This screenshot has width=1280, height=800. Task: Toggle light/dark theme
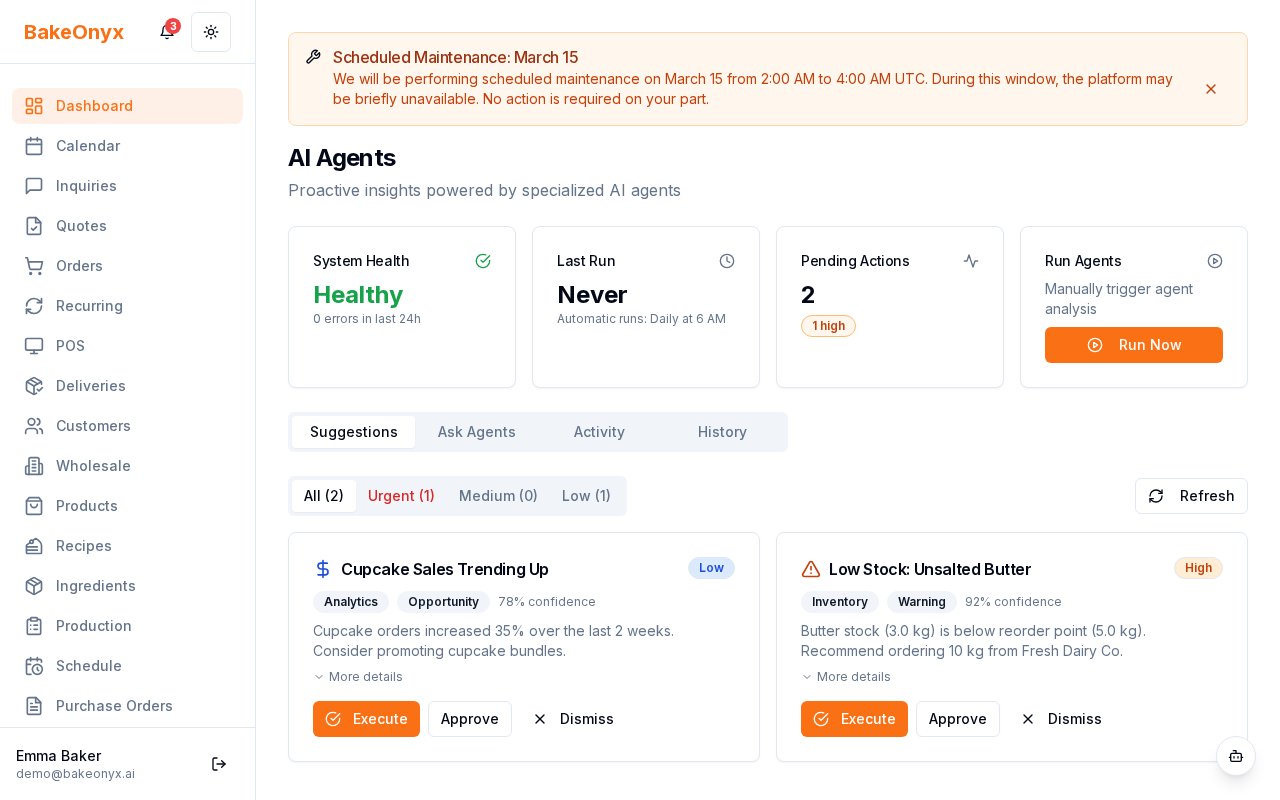point(211,32)
